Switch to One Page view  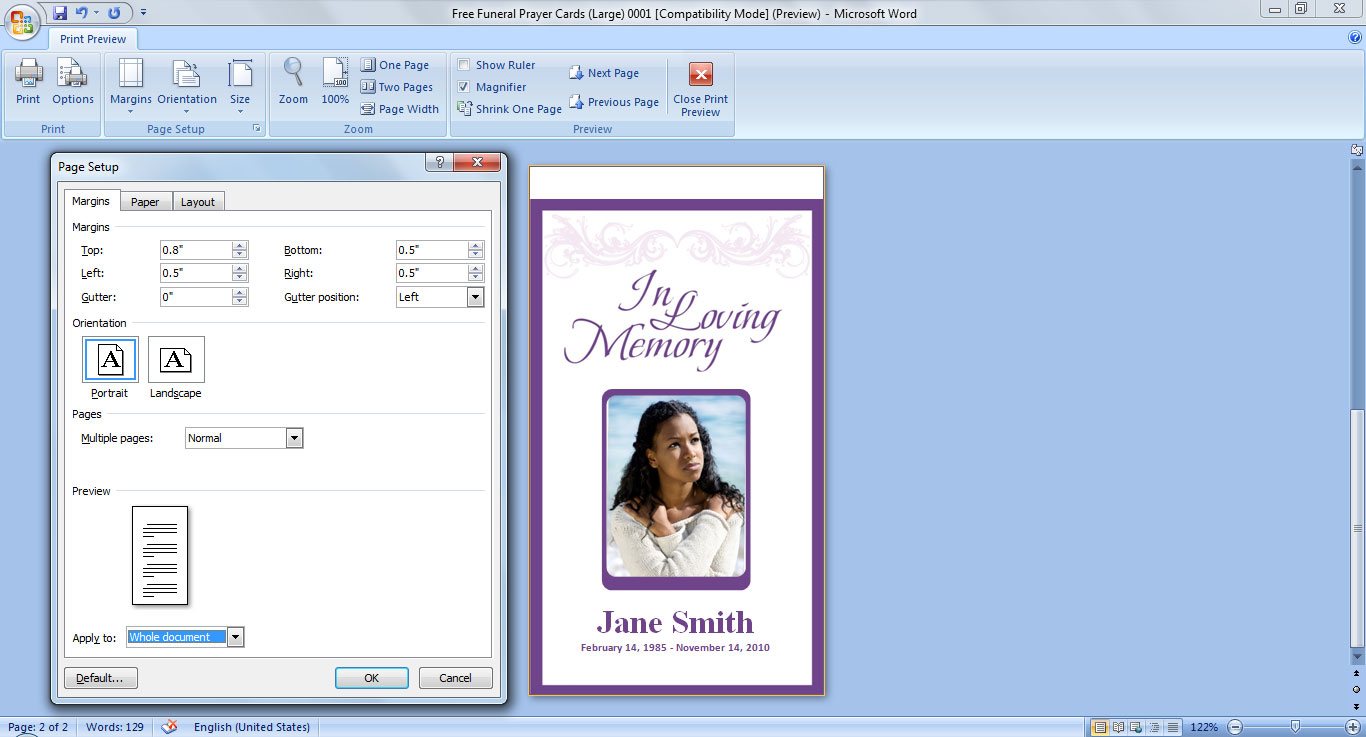(x=395, y=65)
